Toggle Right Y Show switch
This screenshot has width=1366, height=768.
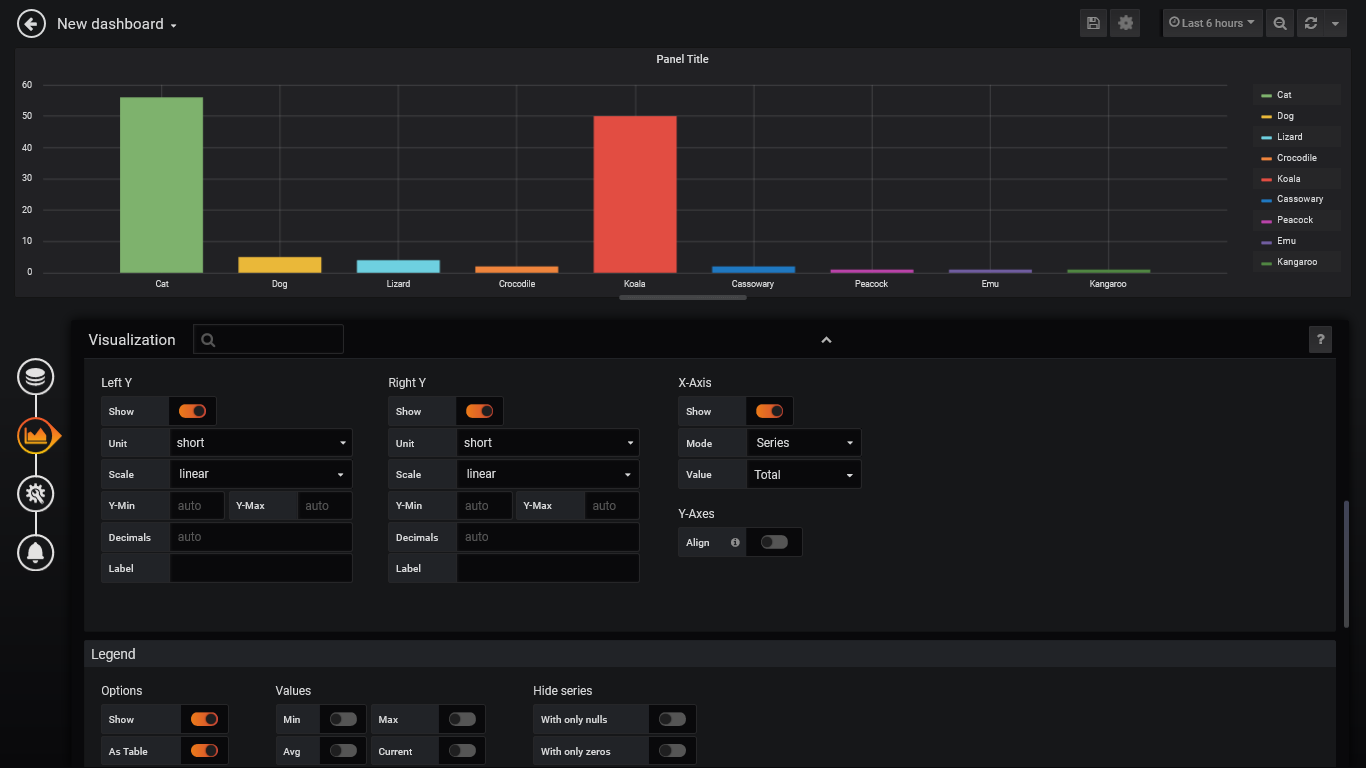coord(479,411)
